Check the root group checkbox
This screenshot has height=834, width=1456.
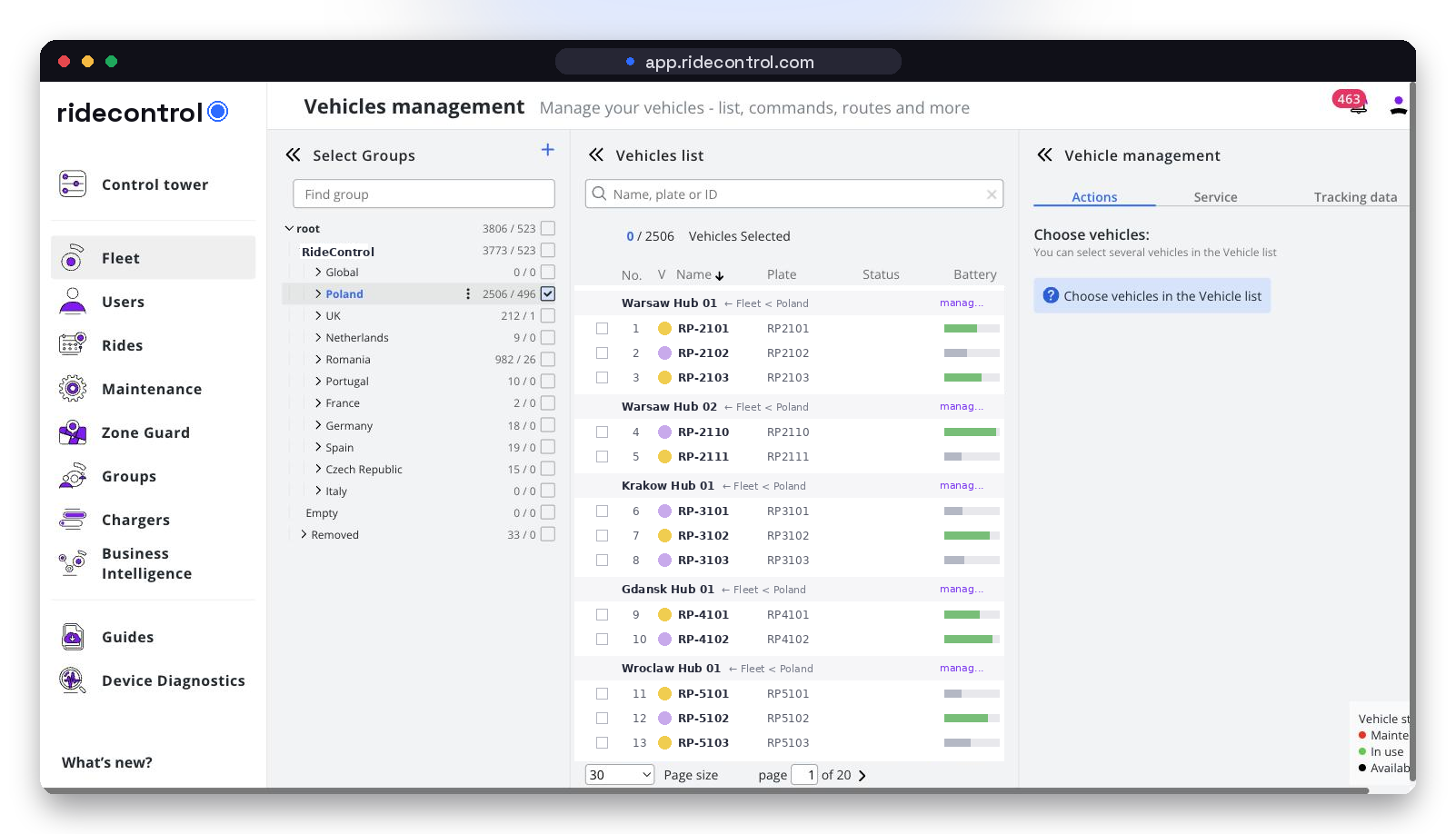pos(547,228)
